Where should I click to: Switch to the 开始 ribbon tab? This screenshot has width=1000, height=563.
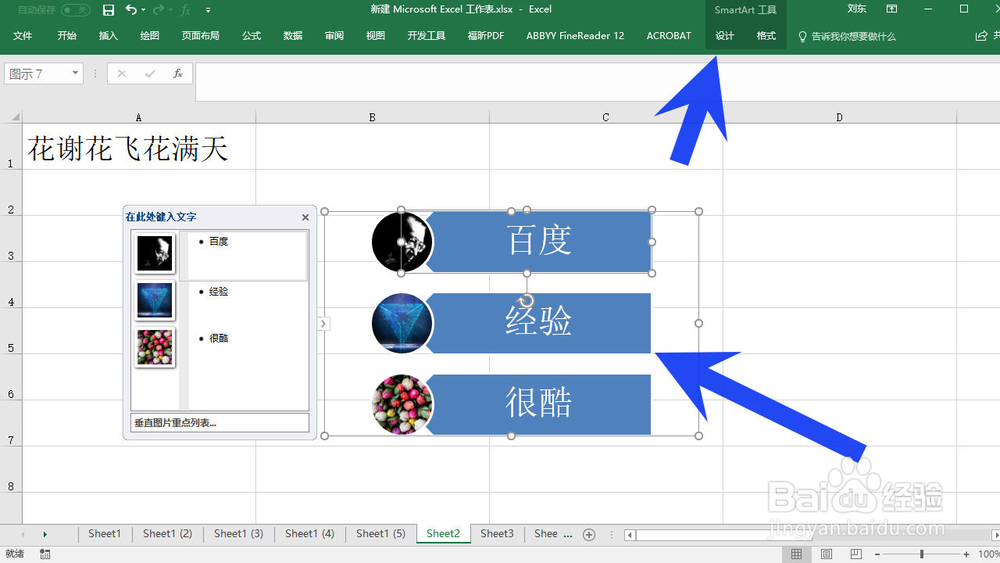tap(67, 36)
